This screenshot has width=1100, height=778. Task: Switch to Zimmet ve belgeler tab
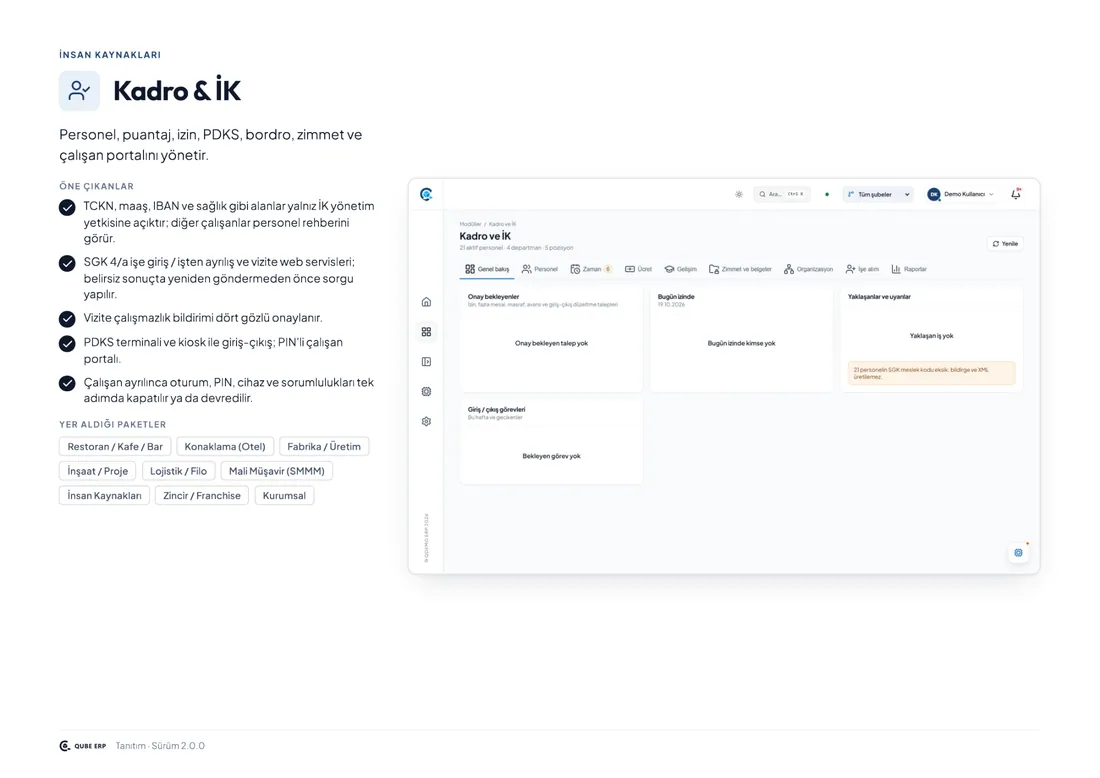740,269
